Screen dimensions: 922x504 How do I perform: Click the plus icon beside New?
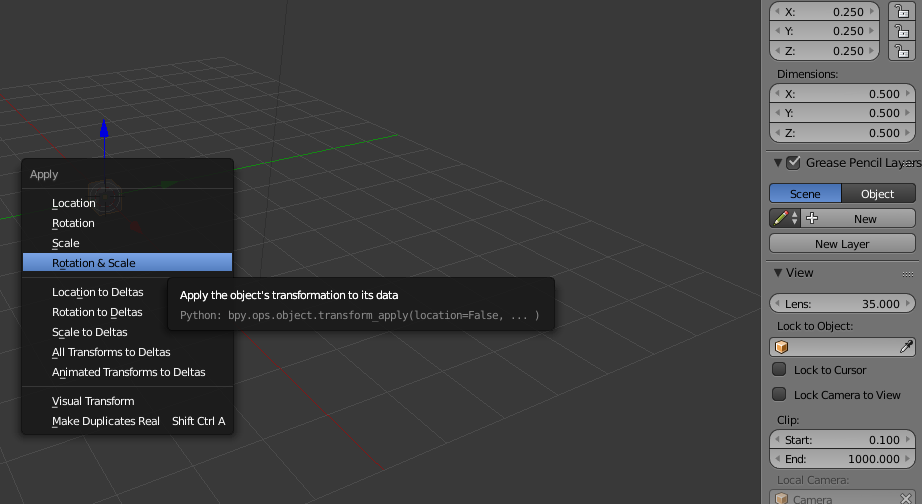pos(812,218)
